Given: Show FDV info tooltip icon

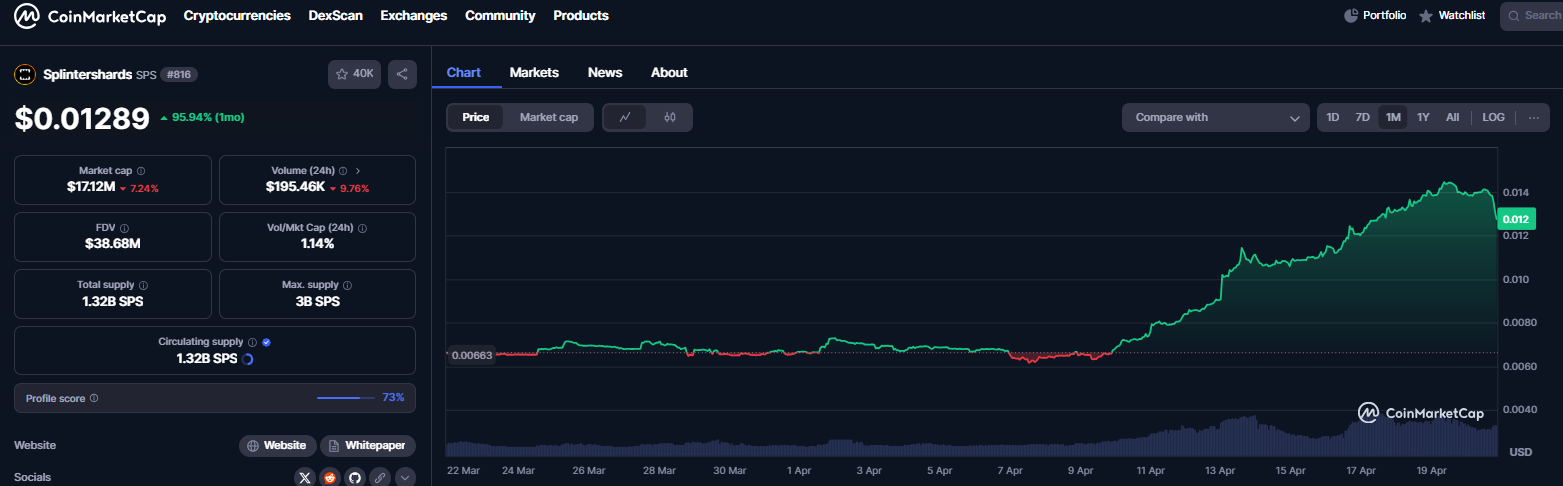Looking at the screenshot, I should coord(124,228).
